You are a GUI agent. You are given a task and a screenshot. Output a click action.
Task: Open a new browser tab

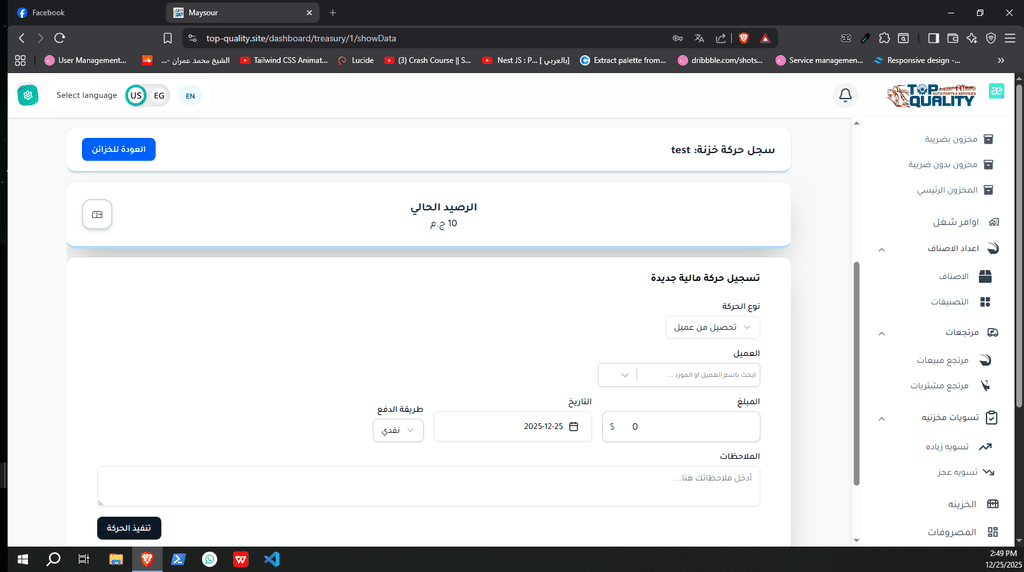[x=332, y=12]
